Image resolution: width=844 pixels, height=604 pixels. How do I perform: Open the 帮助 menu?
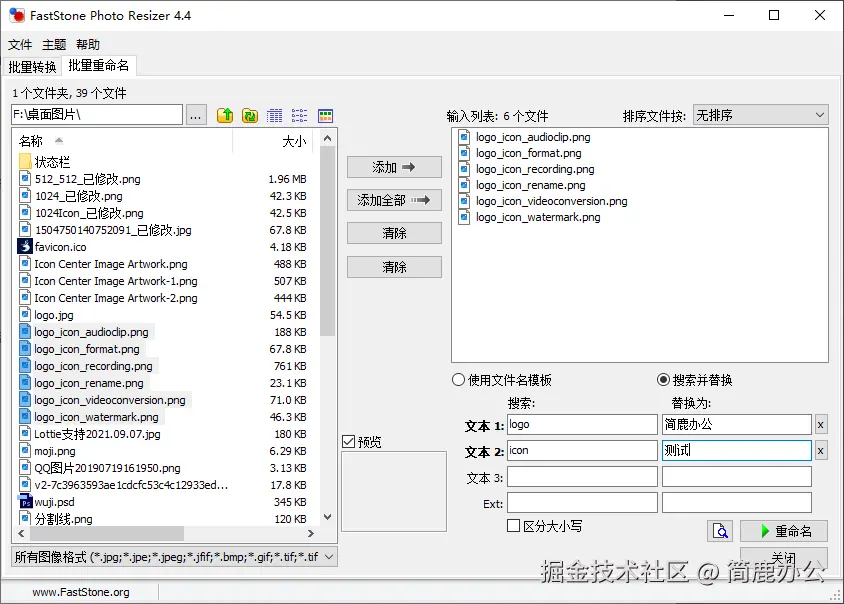[x=88, y=45]
